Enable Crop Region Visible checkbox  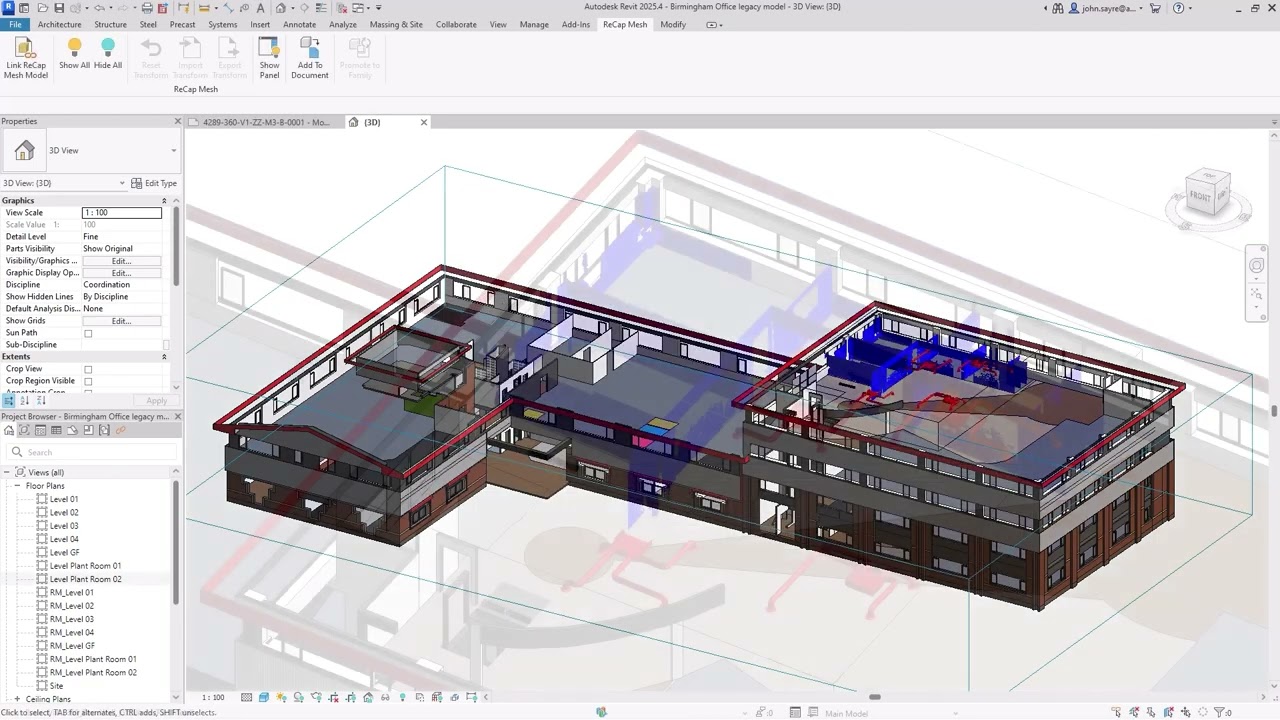click(88, 381)
